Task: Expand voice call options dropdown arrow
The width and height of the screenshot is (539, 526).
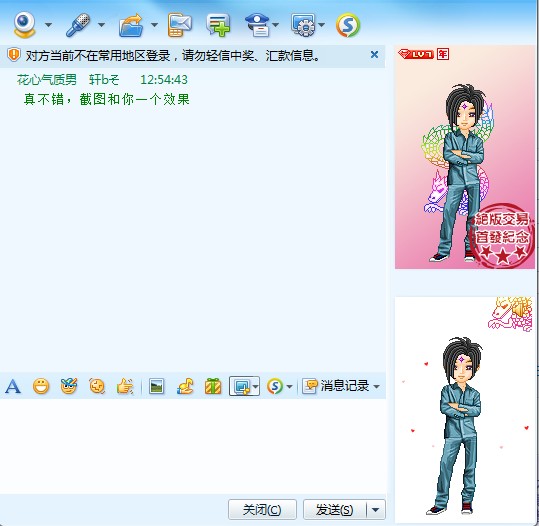Action: pyautogui.click(x=101, y=25)
